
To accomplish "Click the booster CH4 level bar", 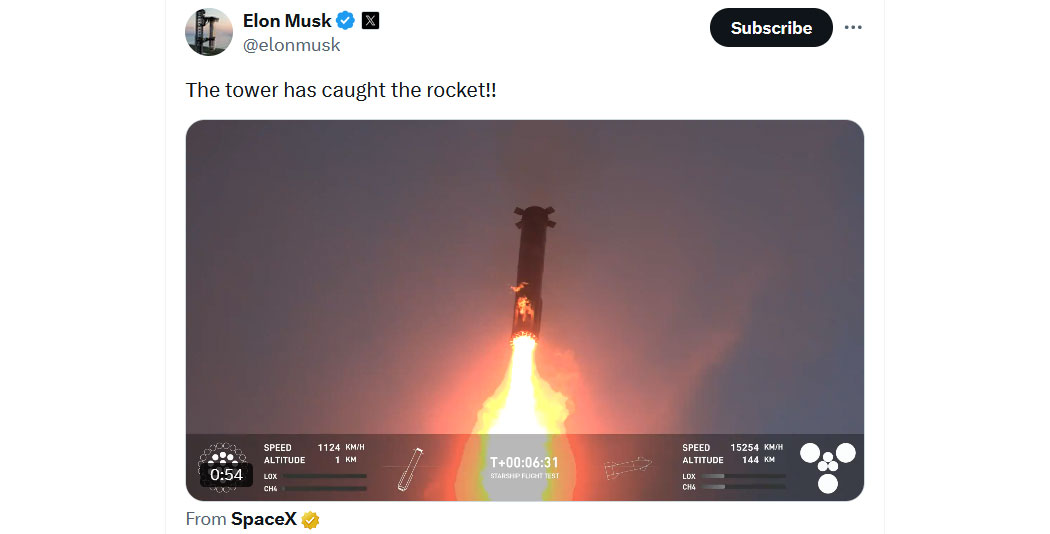I will click(325, 488).
